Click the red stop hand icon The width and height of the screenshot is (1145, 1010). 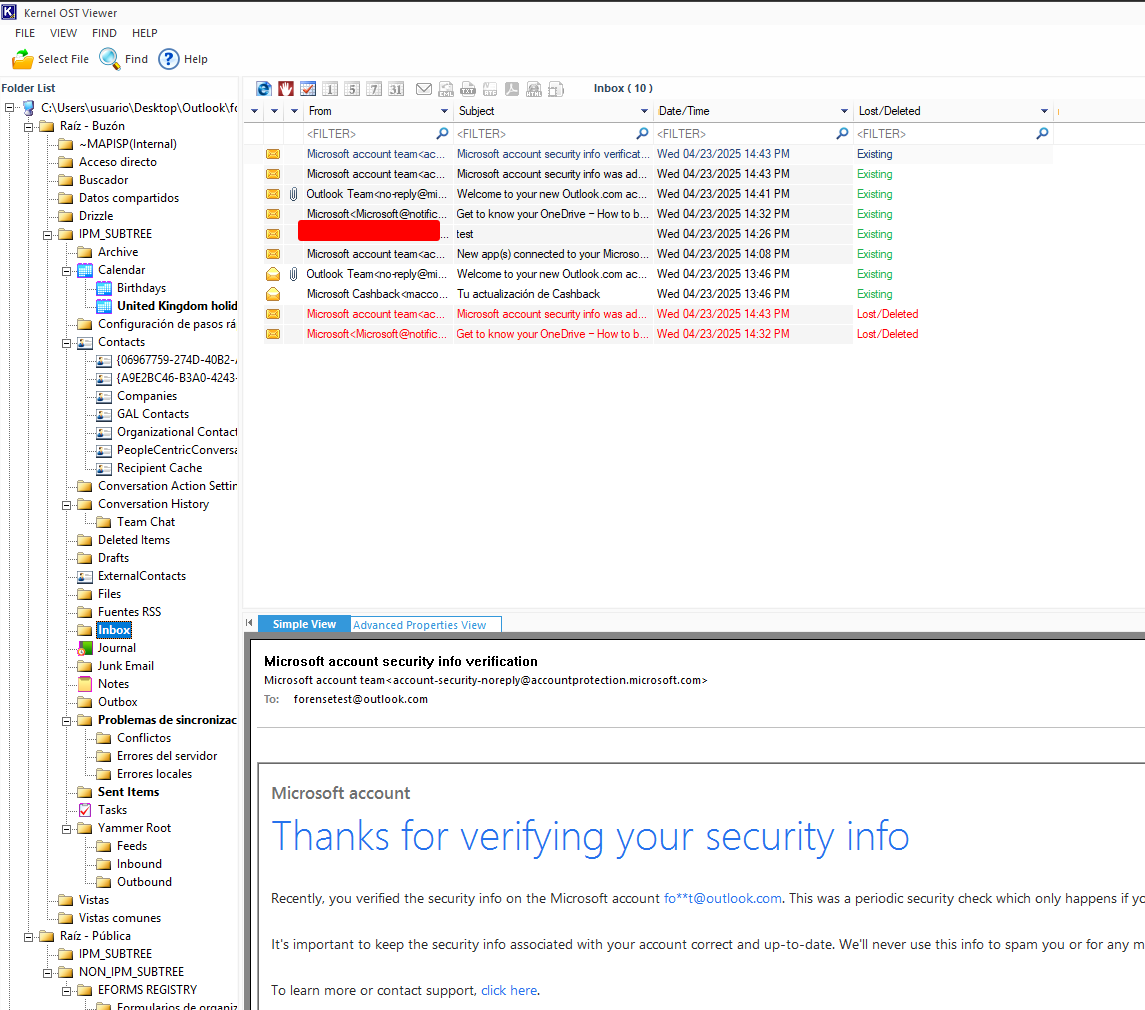point(286,88)
